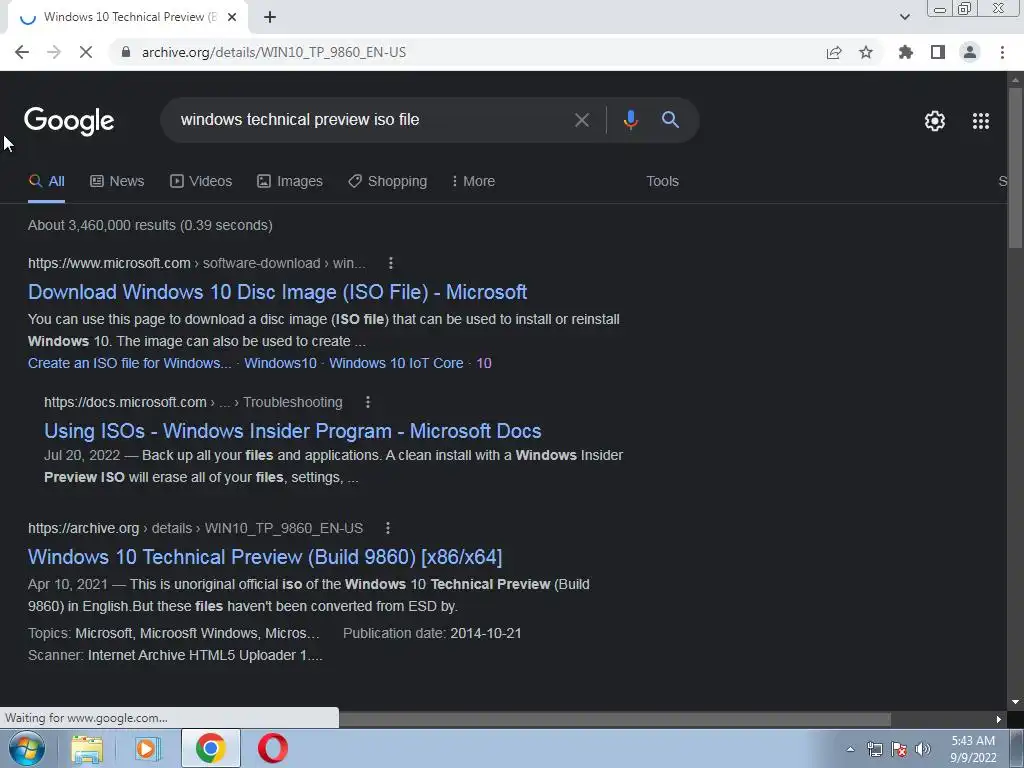The width and height of the screenshot is (1024, 768).
Task: Expand the tab search chevron
Action: click(904, 17)
